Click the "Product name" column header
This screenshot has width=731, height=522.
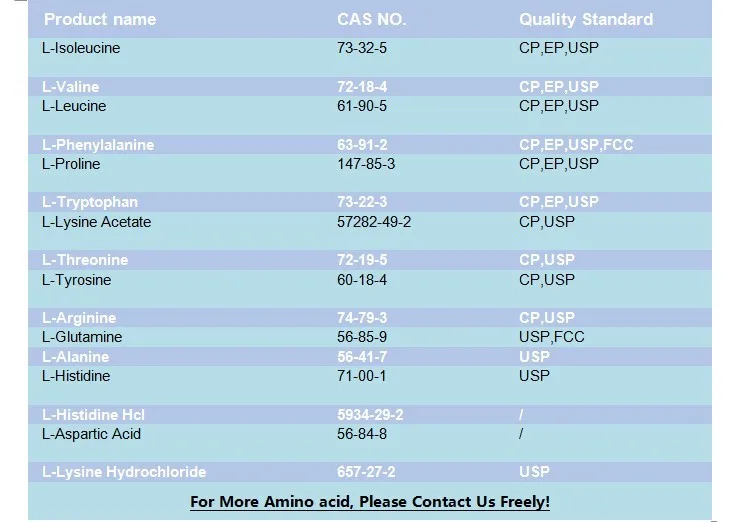coord(100,19)
